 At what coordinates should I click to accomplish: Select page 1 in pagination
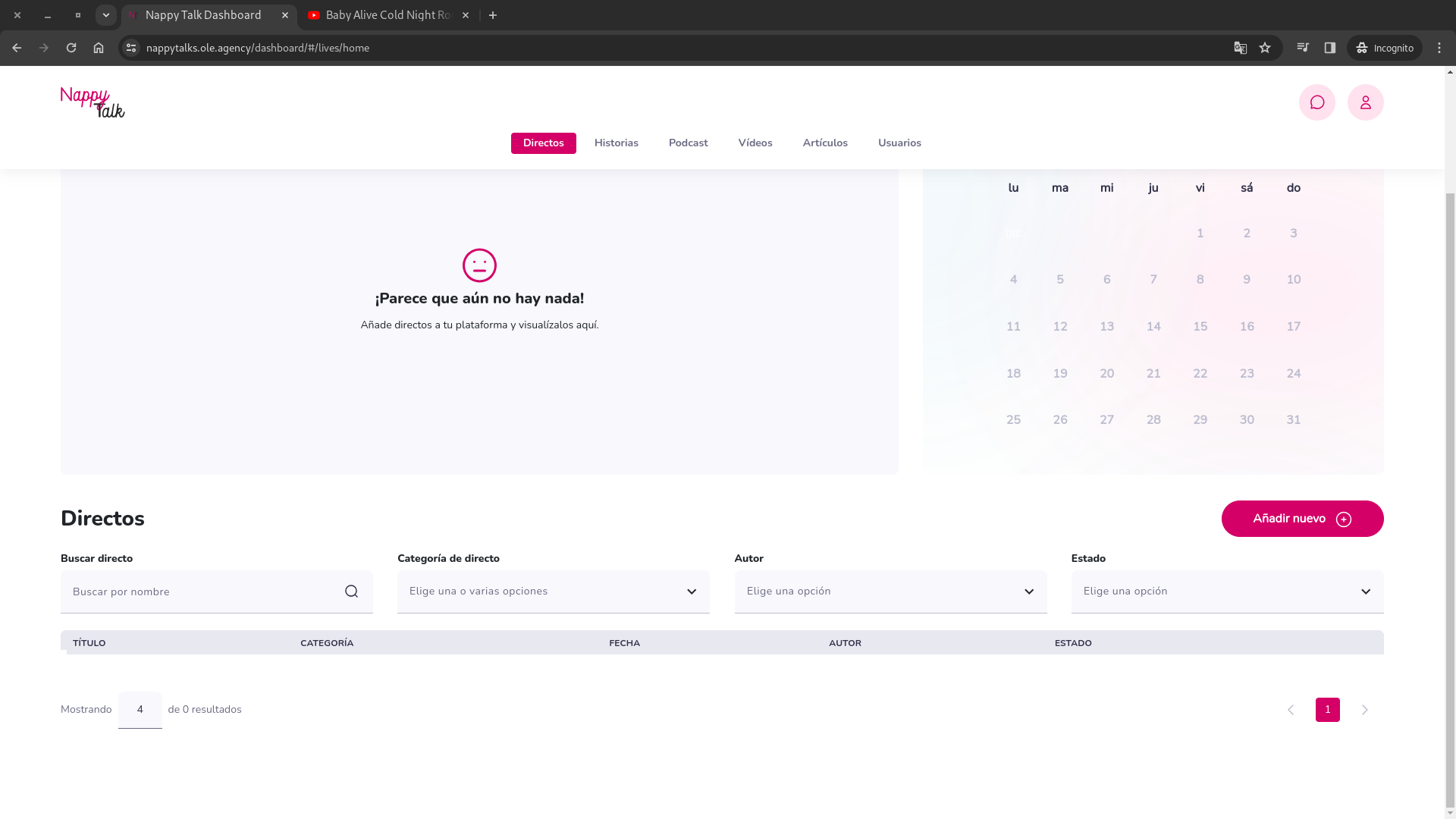1327,710
